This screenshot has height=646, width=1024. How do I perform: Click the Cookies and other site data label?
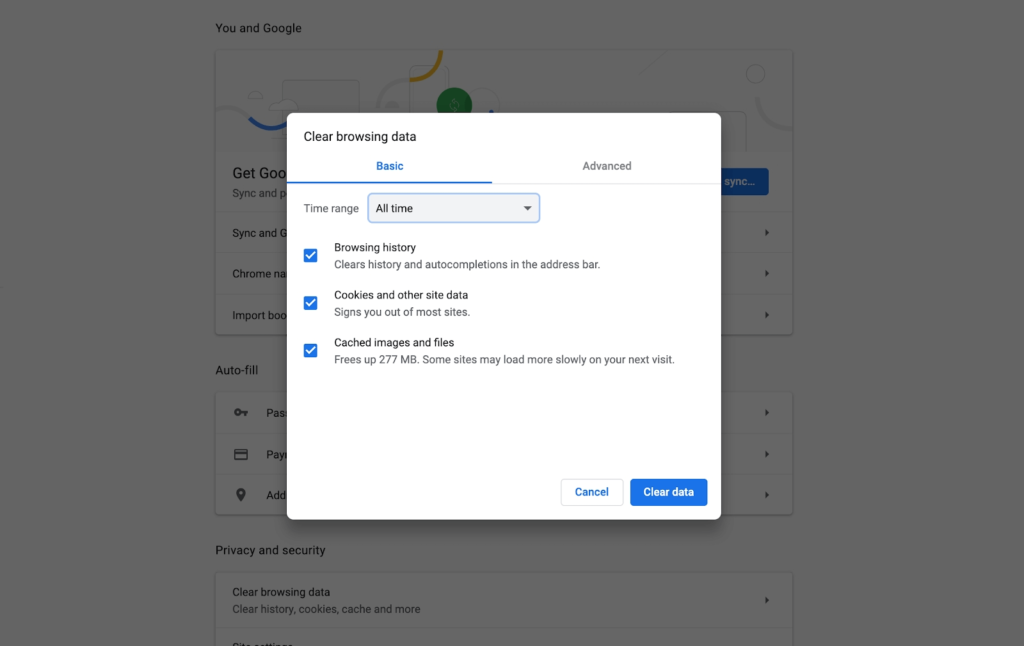[x=401, y=295]
